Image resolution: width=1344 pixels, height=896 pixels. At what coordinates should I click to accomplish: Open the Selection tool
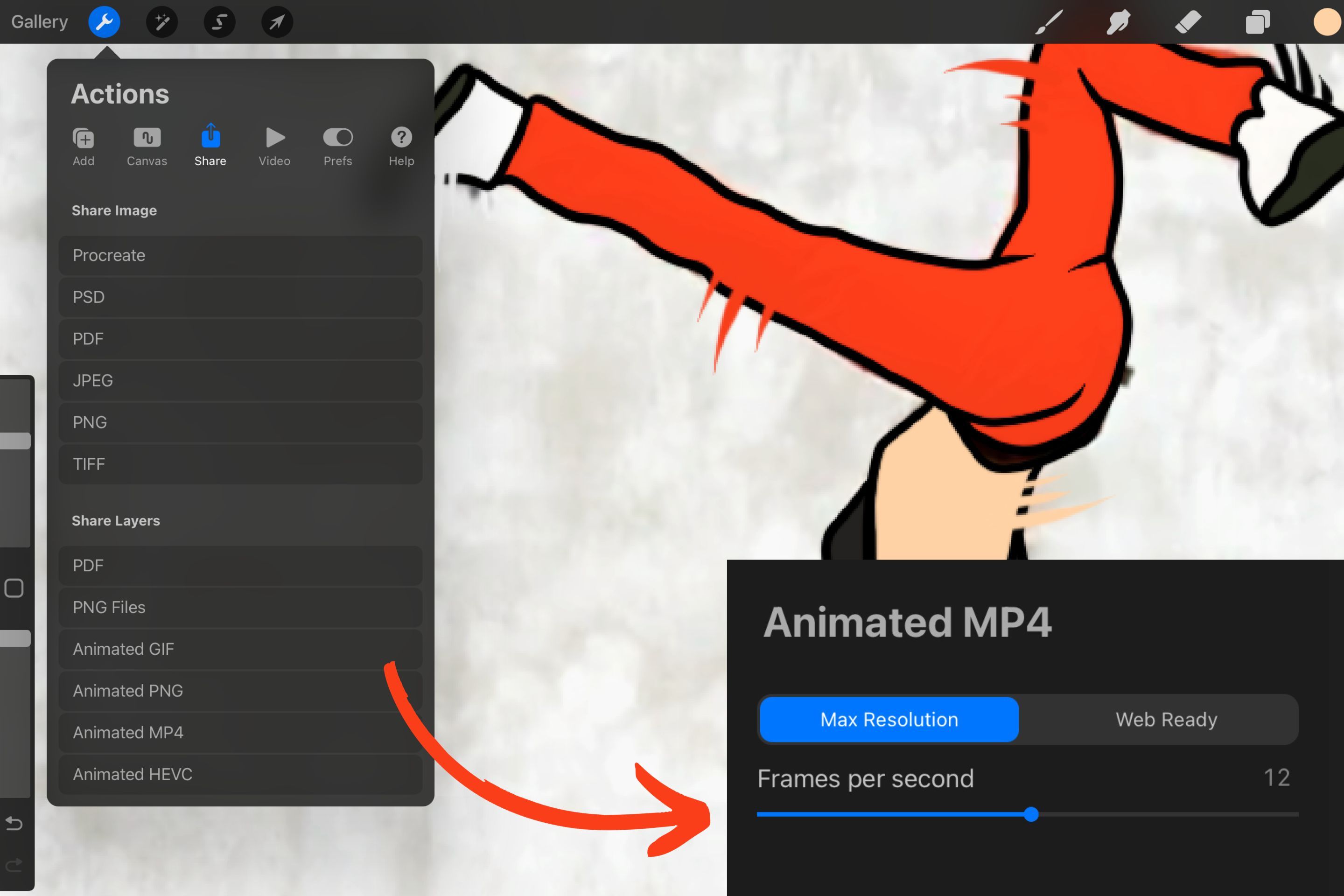pos(219,22)
